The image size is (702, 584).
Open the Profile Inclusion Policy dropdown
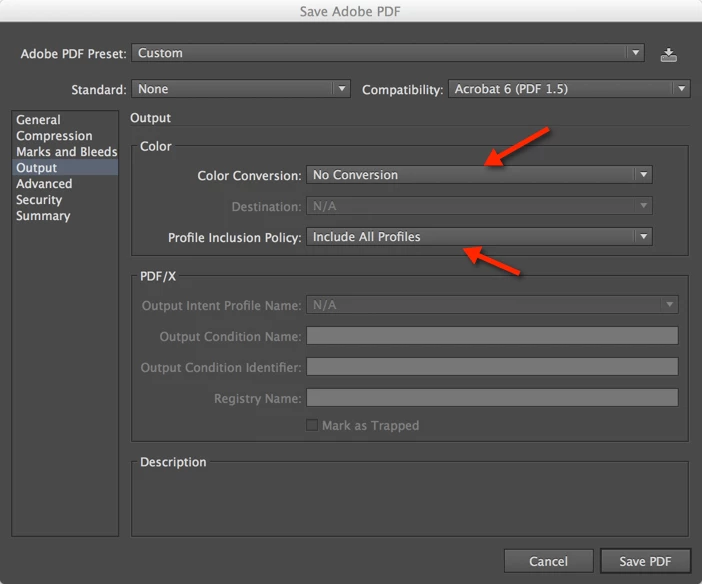coord(479,236)
